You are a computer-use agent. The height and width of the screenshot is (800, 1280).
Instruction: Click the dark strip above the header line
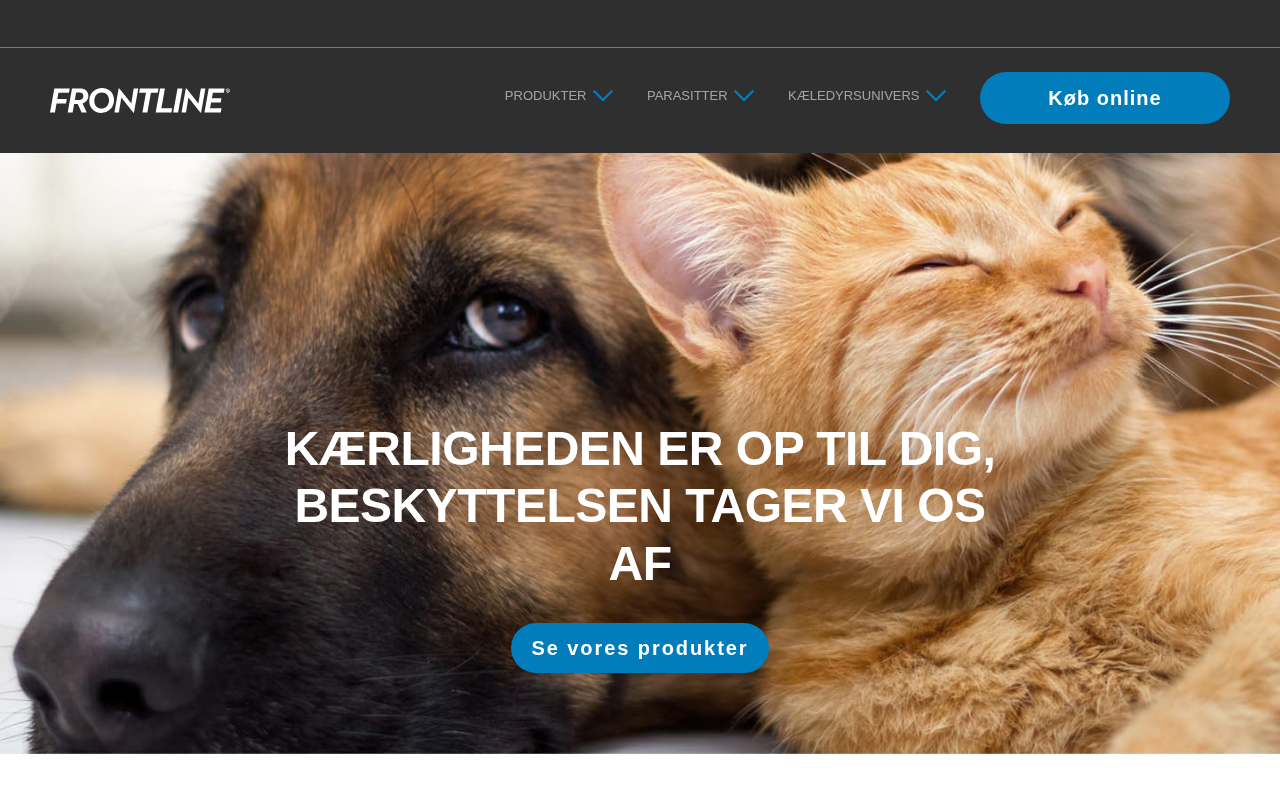coord(640,23)
